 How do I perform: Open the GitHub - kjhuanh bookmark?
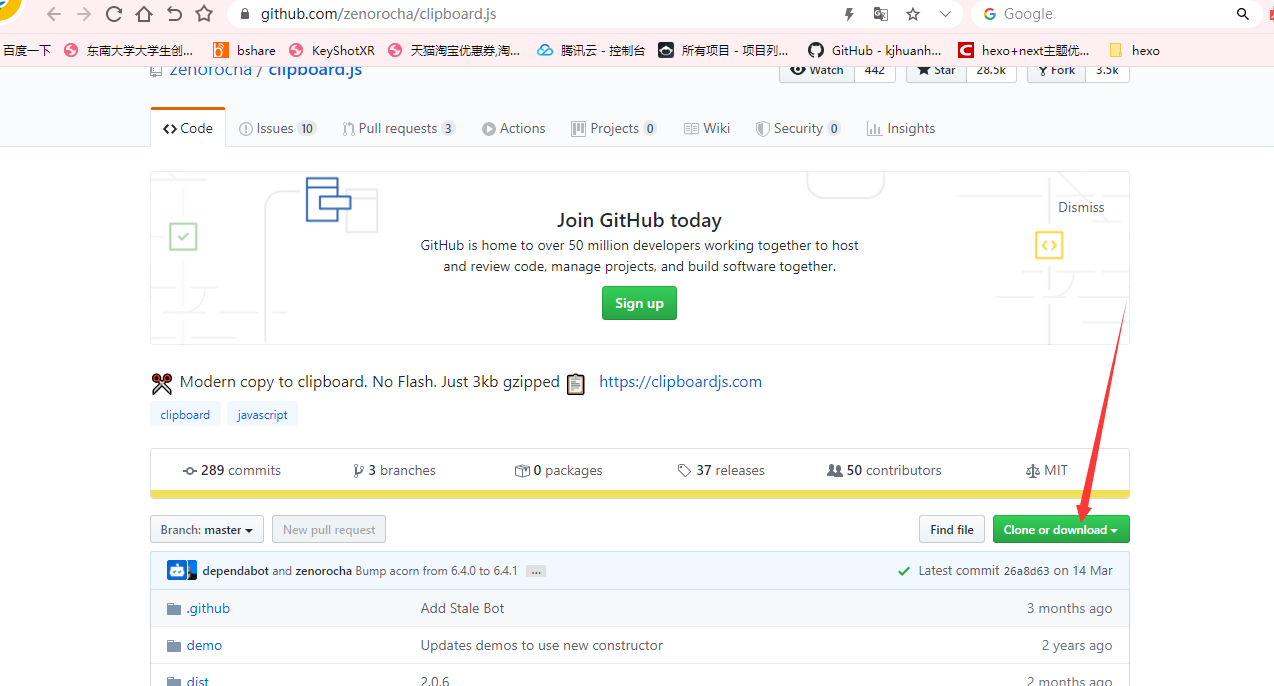[874, 50]
